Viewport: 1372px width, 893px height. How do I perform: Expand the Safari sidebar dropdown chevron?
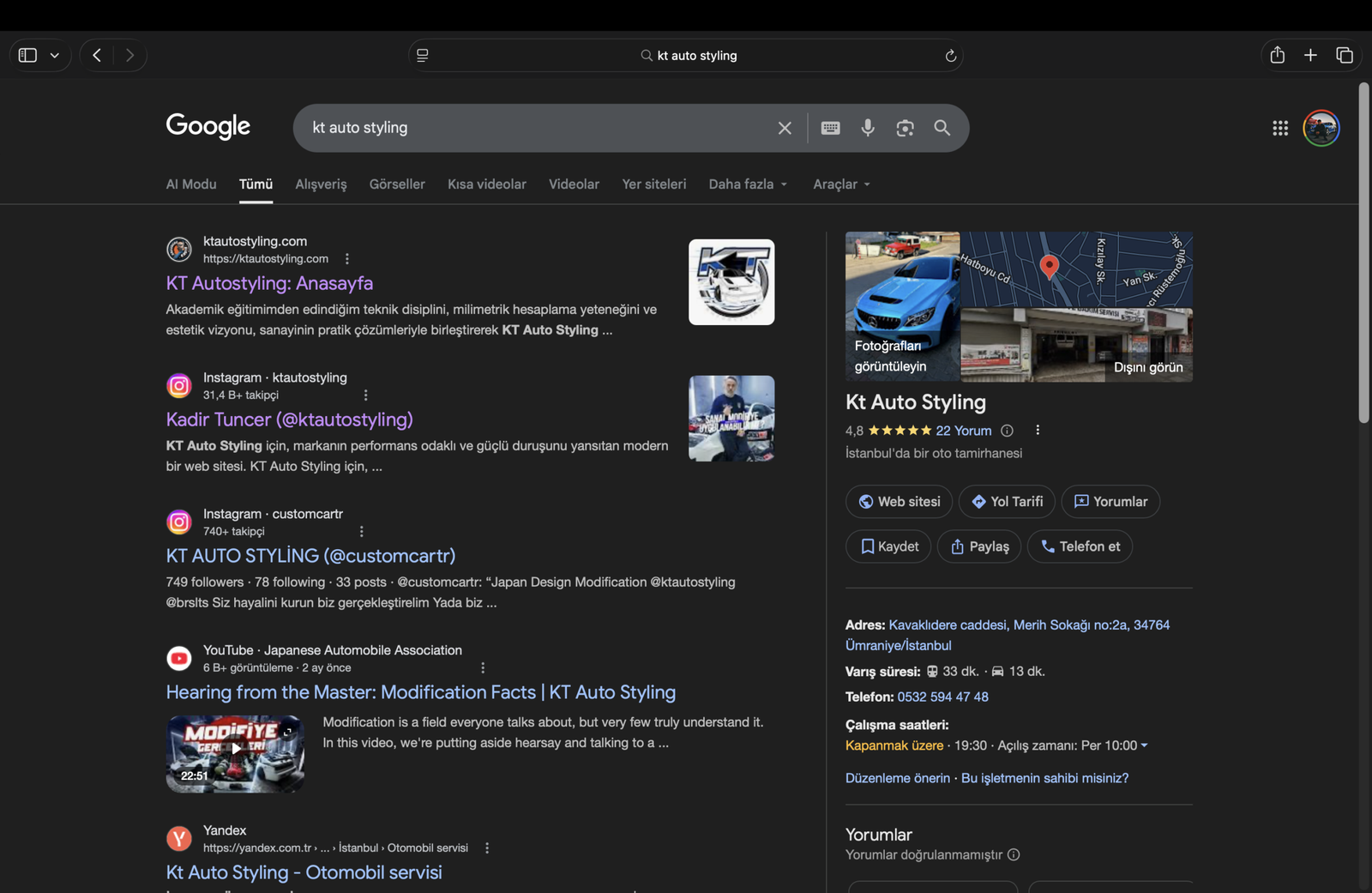pos(55,56)
